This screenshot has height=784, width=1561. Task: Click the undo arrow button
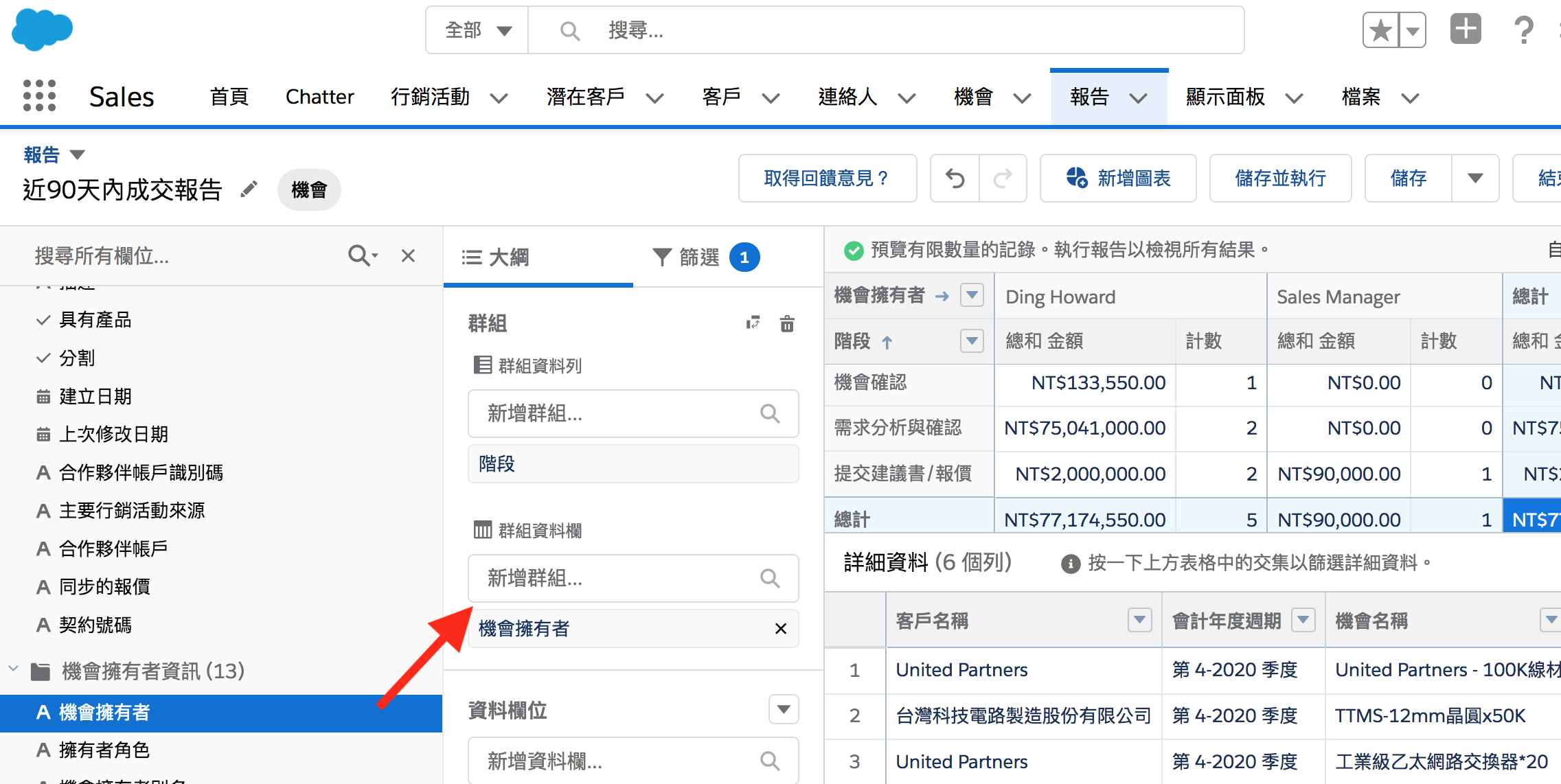tap(955, 178)
